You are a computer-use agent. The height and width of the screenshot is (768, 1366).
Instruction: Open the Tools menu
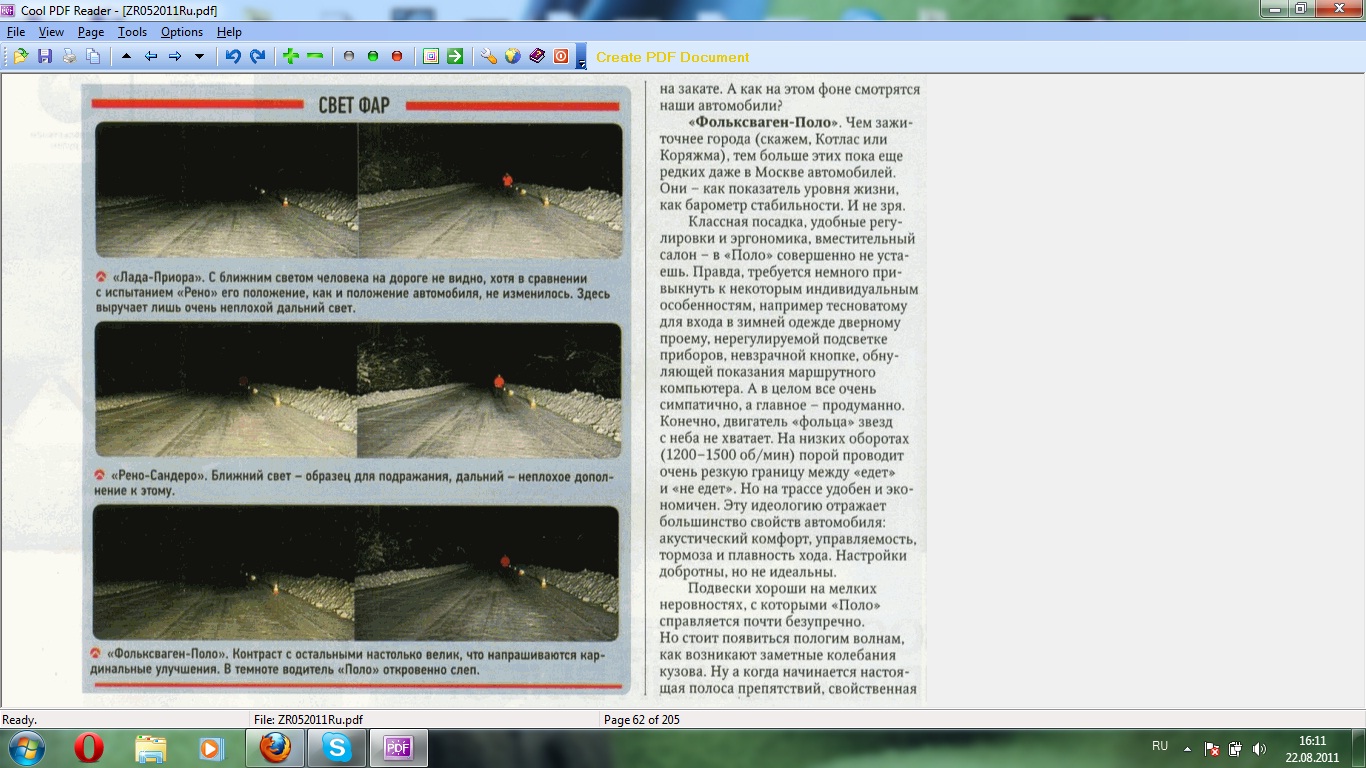coord(132,32)
